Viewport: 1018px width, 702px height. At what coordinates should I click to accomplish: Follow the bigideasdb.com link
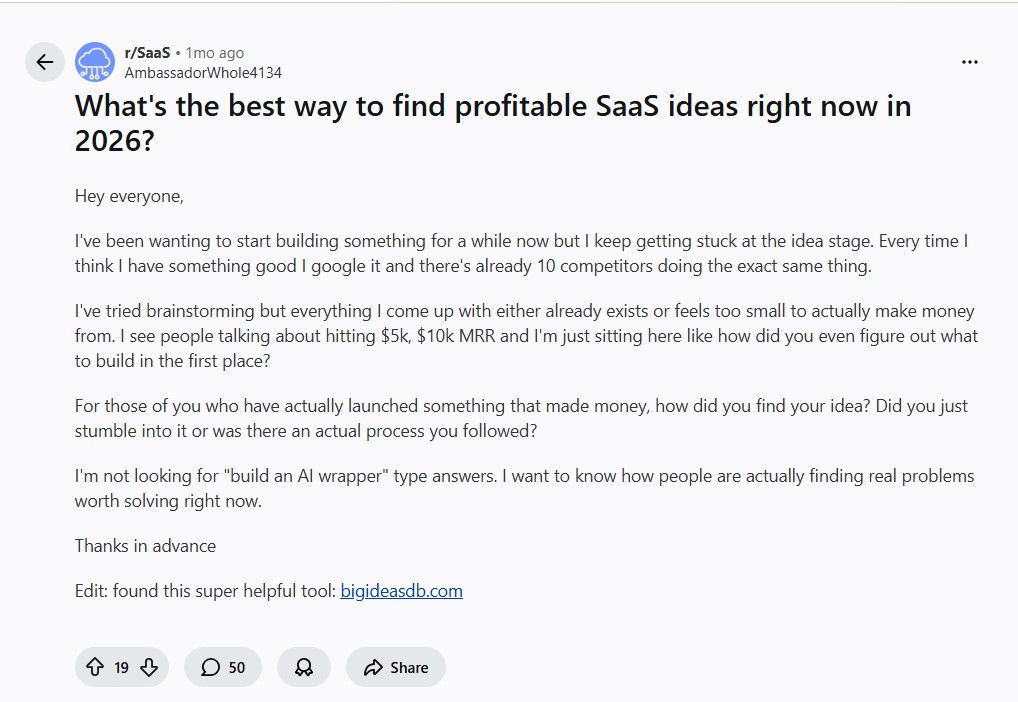(401, 591)
